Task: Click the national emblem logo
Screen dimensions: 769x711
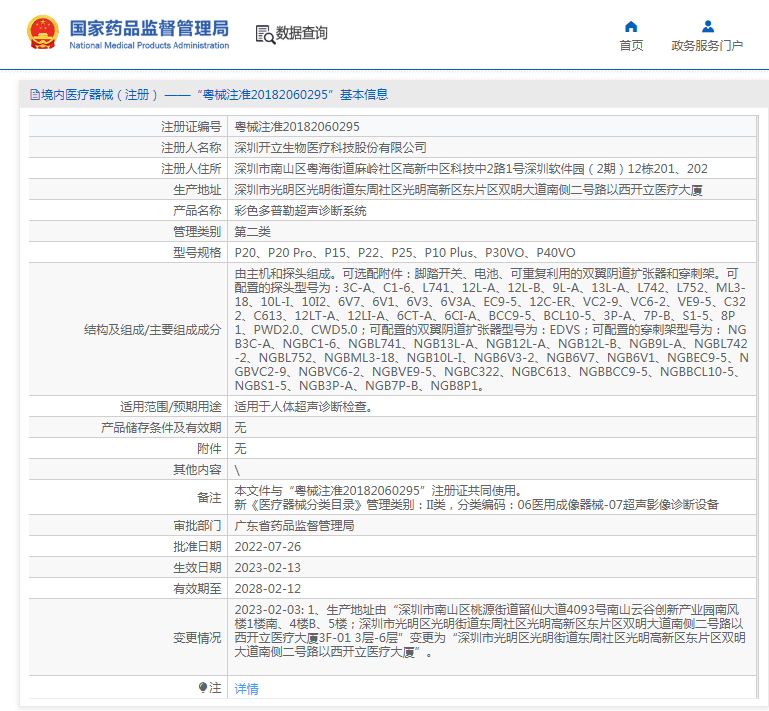Action: click(42, 33)
